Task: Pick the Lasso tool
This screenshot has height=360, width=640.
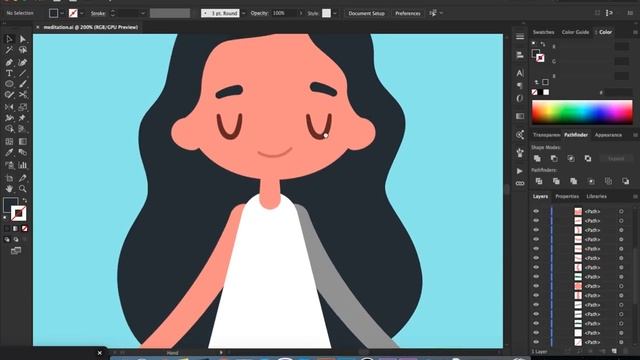Action: point(22,50)
